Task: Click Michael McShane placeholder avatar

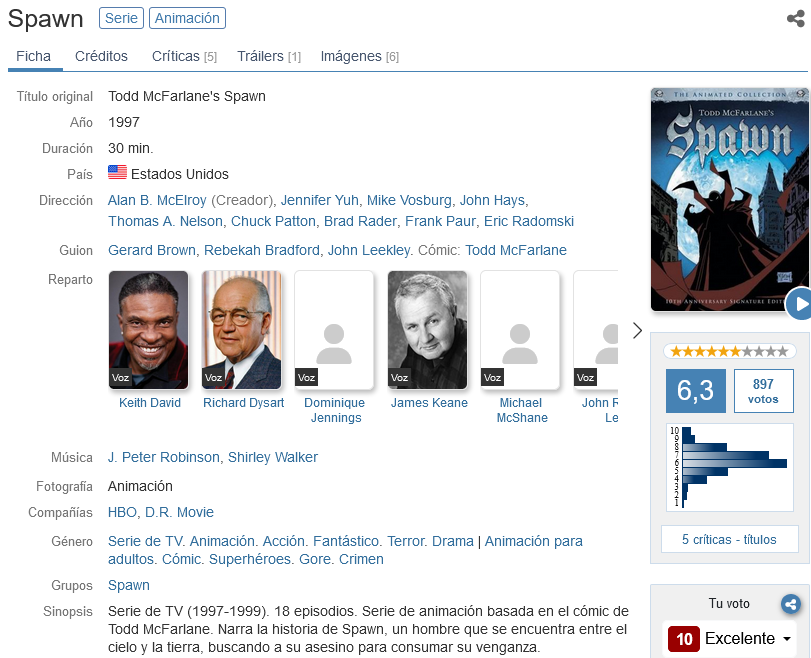Action: click(x=520, y=330)
